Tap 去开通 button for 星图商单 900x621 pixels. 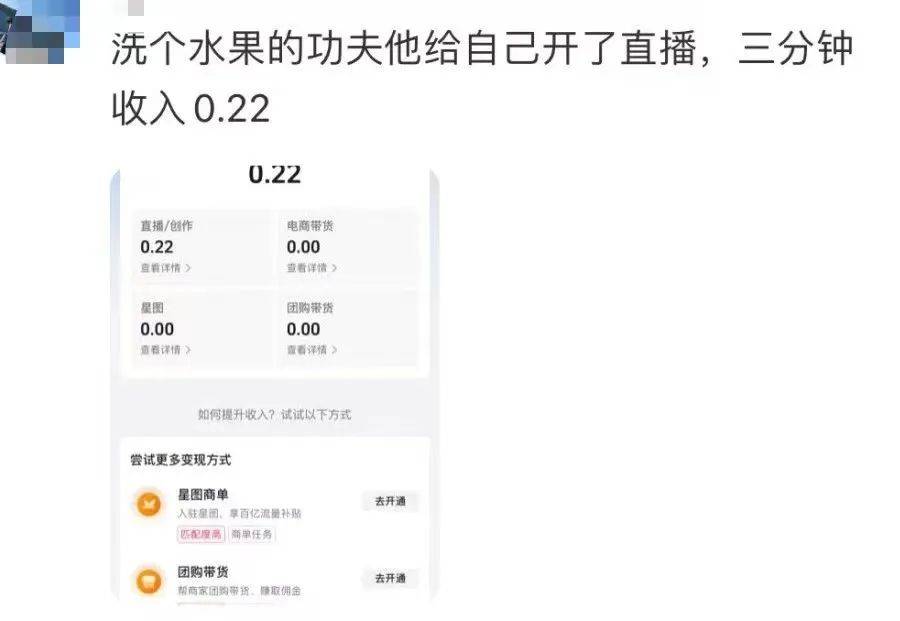point(390,501)
